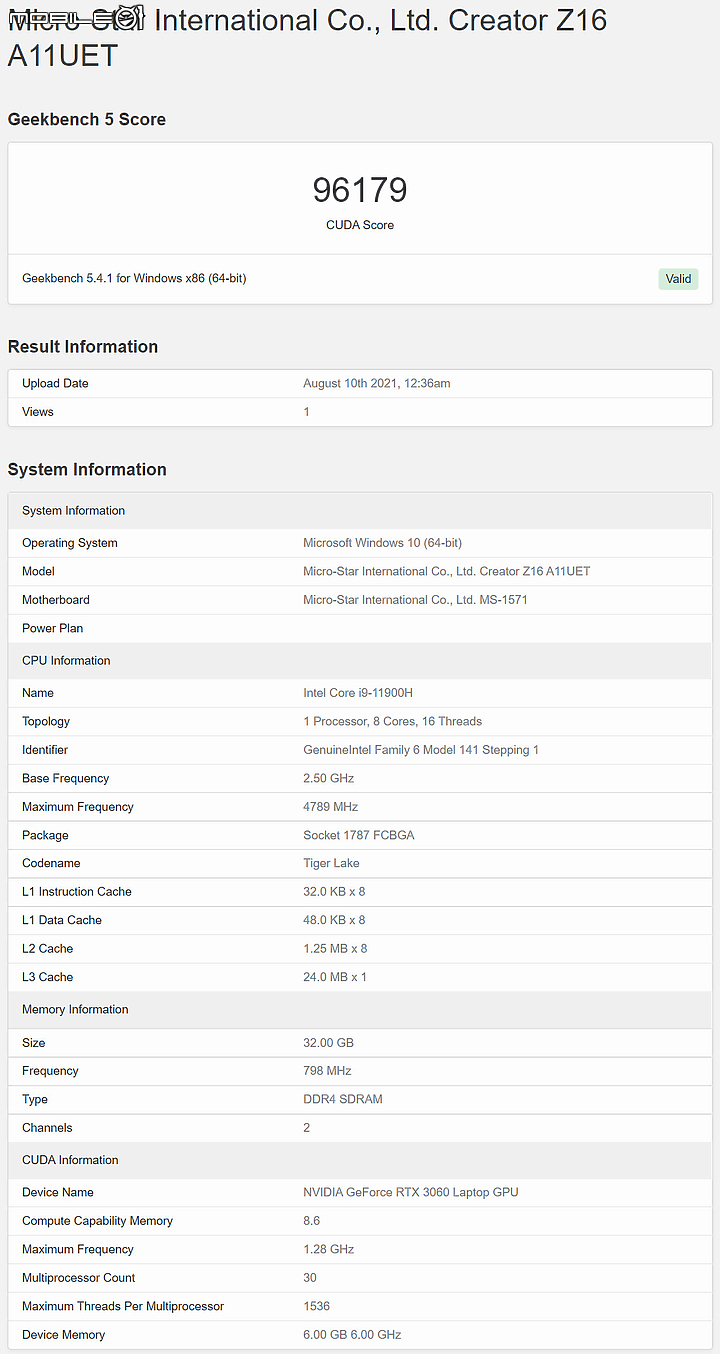This screenshot has height=1354, width=720.
Task: Click the green Valid badge
Action: (x=678, y=279)
